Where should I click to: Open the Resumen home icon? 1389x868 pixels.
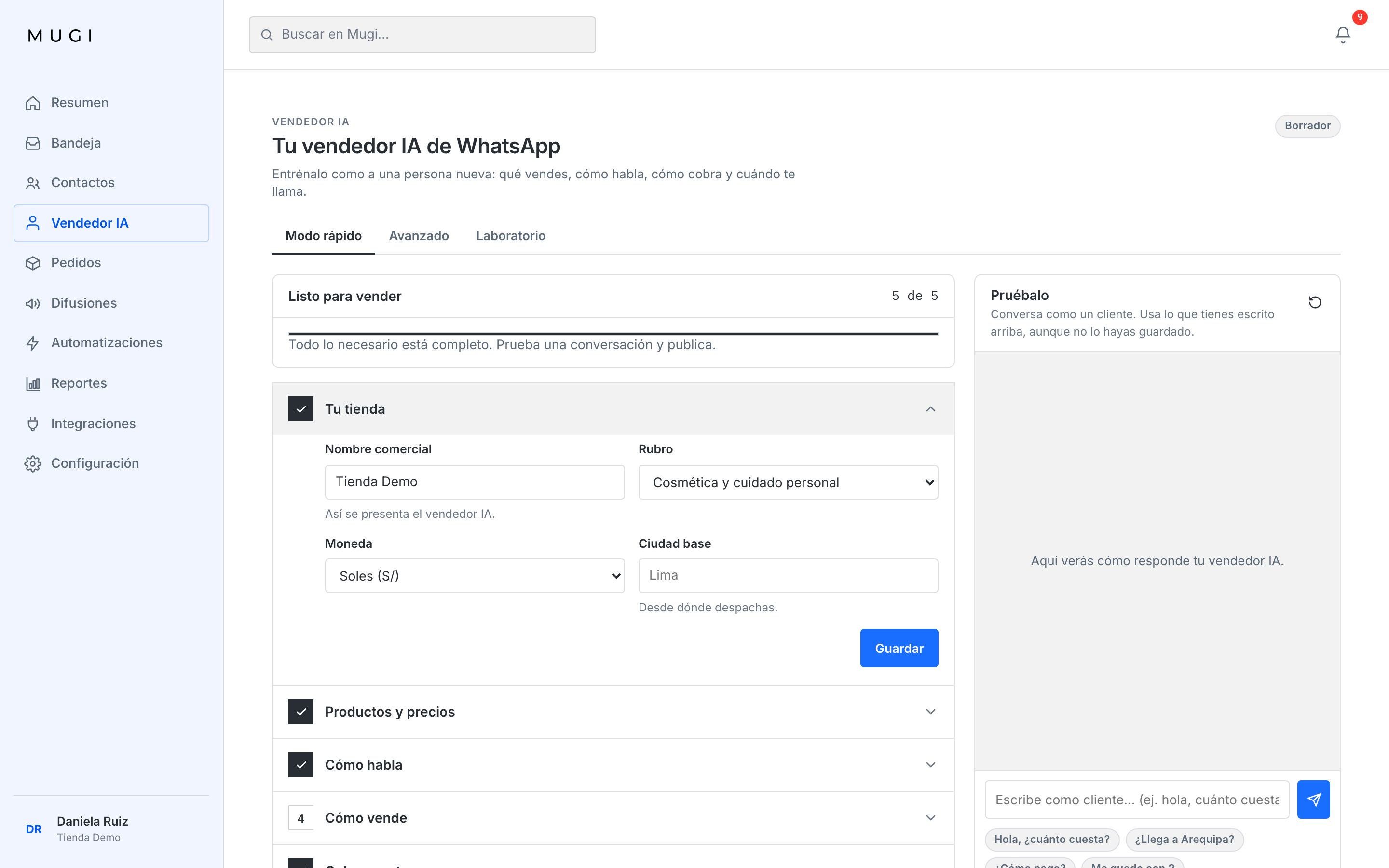(33, 103)
